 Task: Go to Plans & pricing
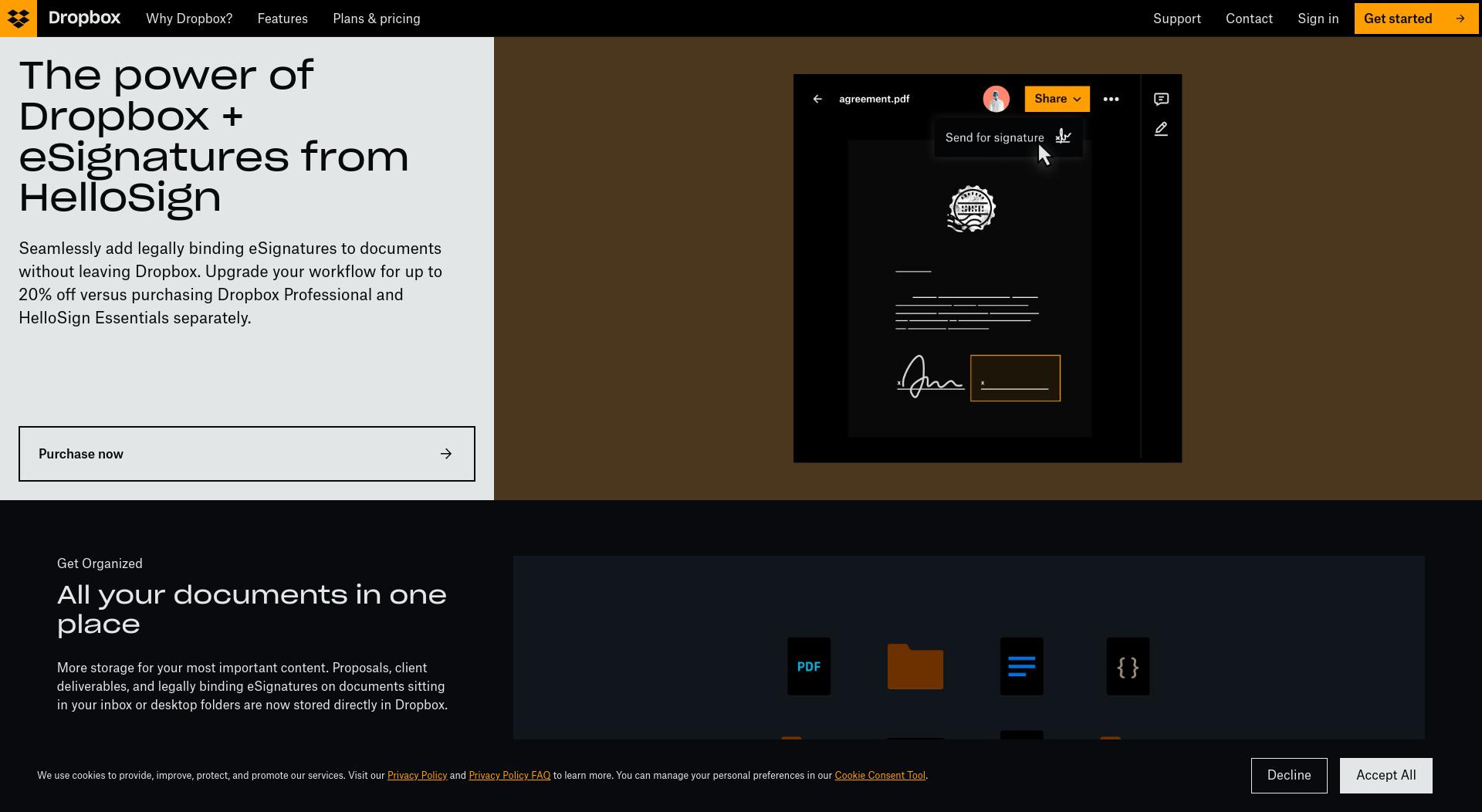(x=377, y=19)
